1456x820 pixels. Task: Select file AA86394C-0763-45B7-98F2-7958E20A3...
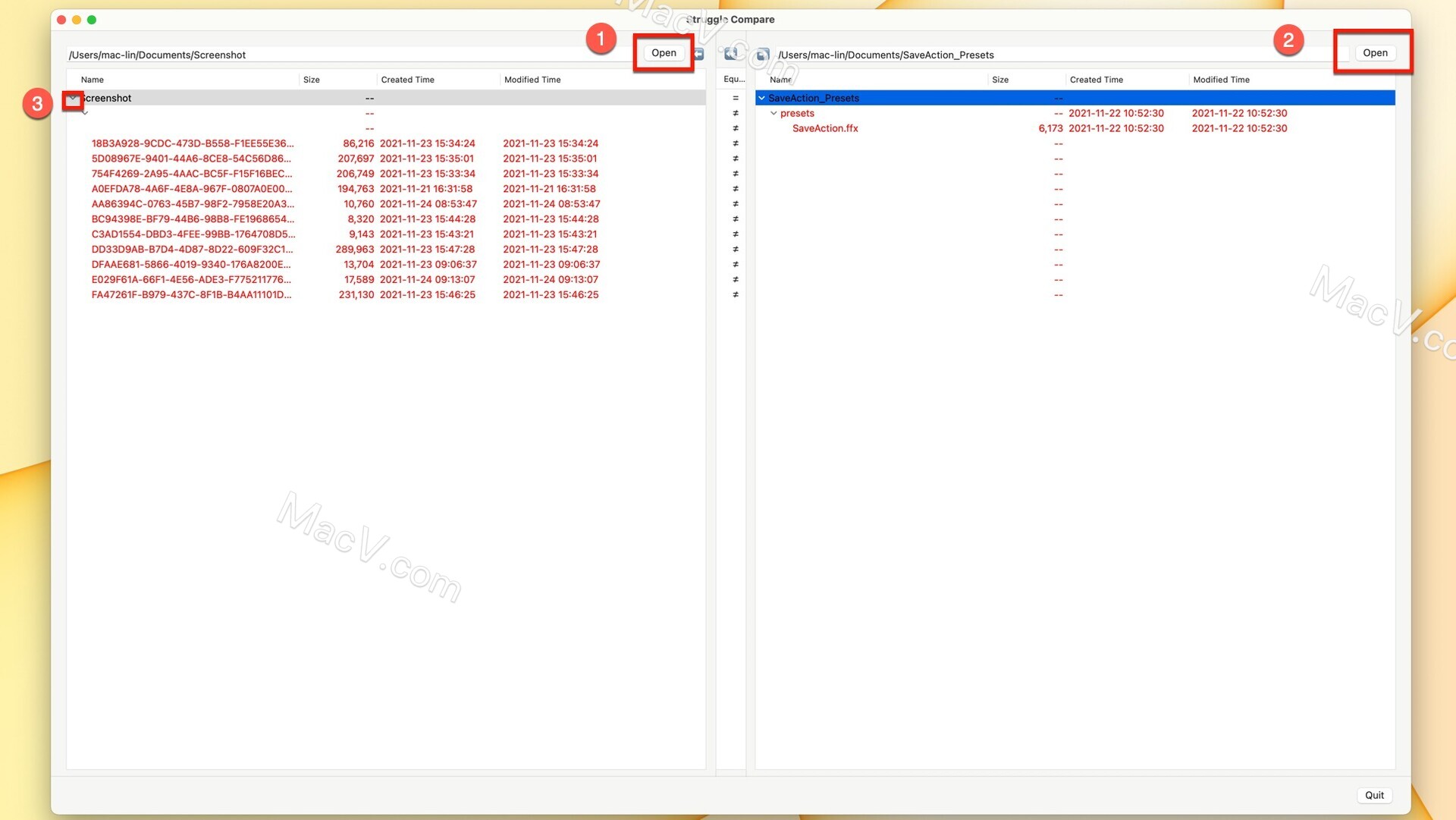pyautogui.click(x=193, y=204)
